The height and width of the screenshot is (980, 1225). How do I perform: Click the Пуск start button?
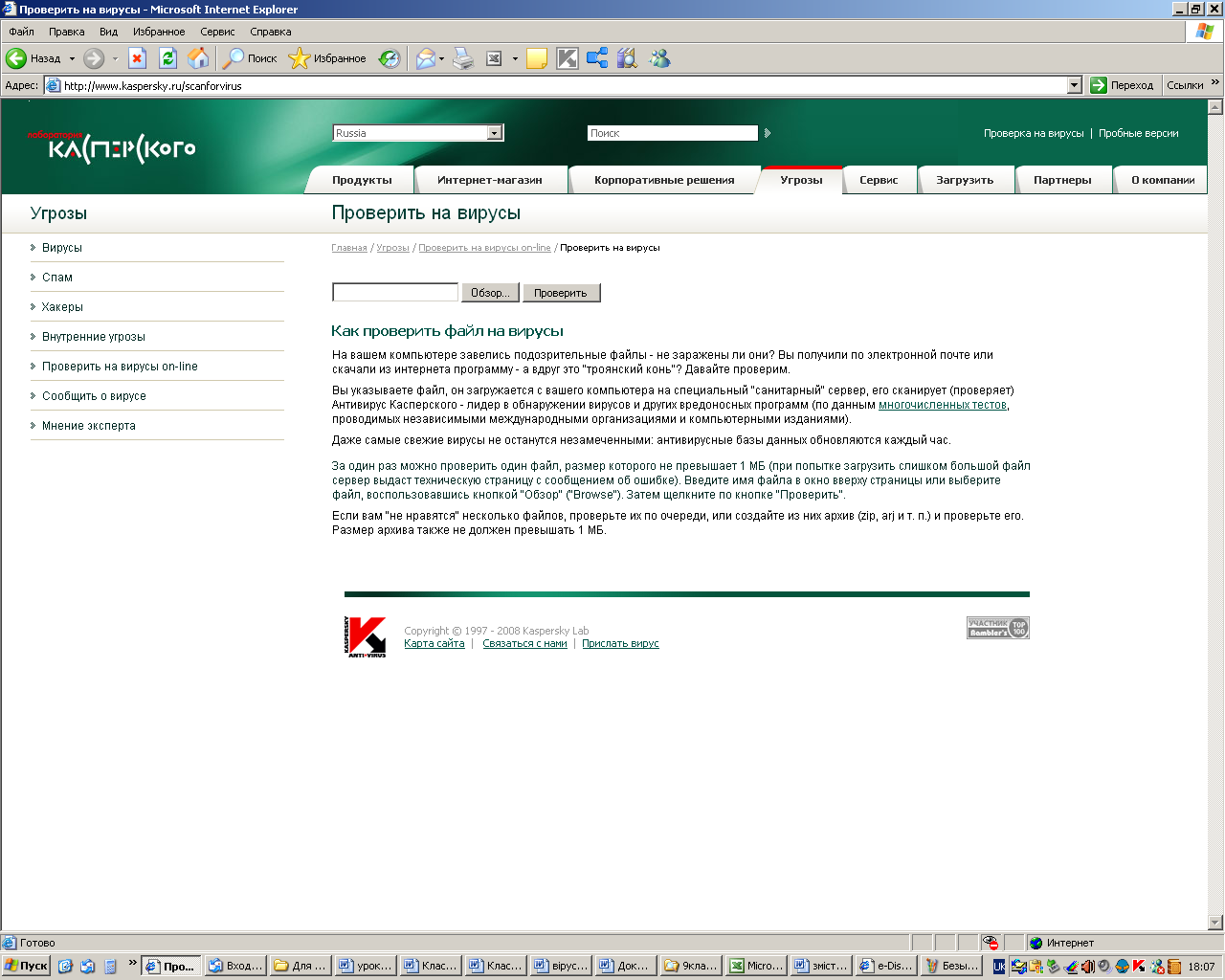pyautogui.click(x=26, y=966)
